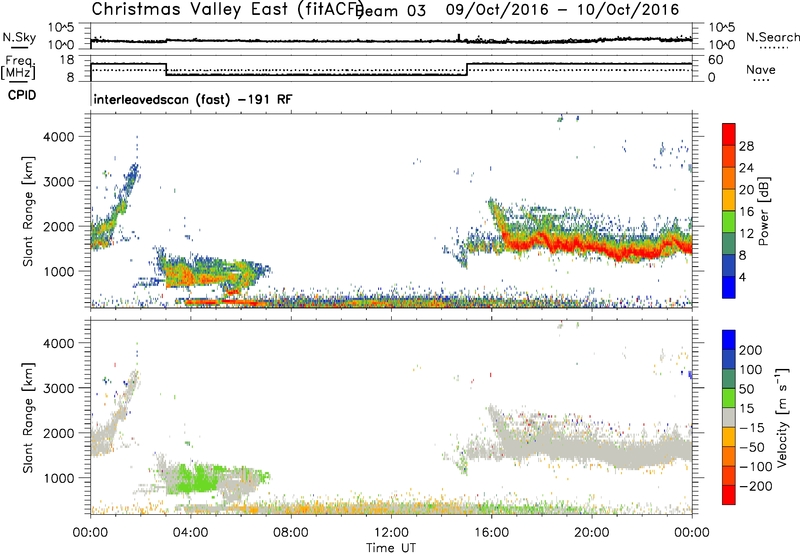Click the frequency step line at 15:00

coord(467,69)
